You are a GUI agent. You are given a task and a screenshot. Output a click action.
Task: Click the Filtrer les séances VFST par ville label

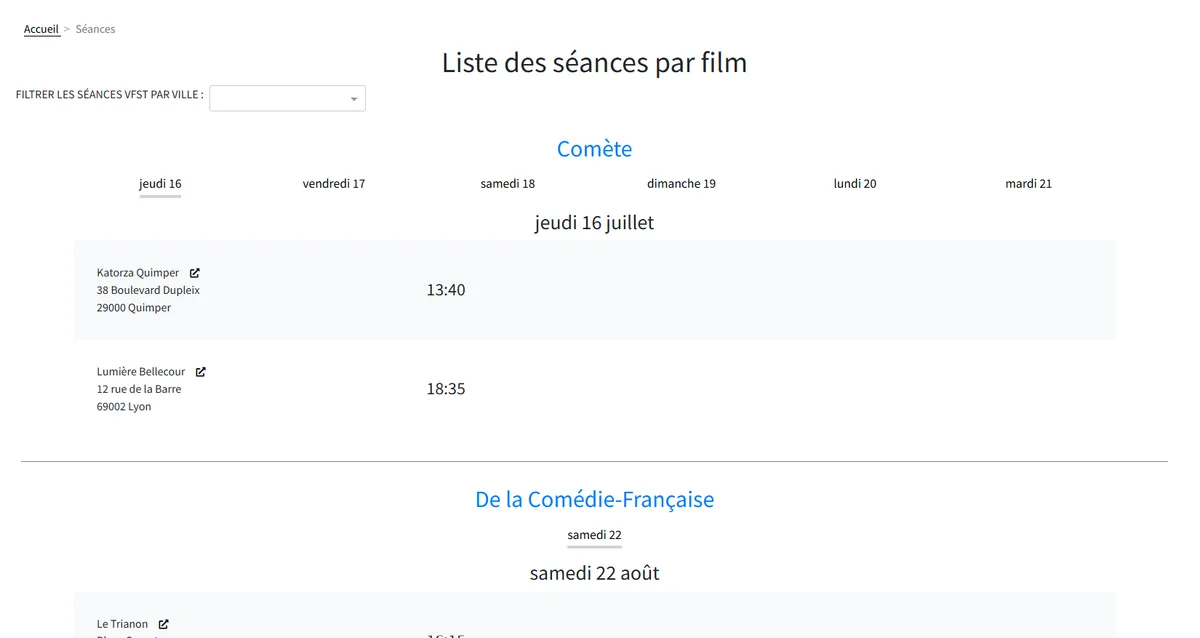110,95
